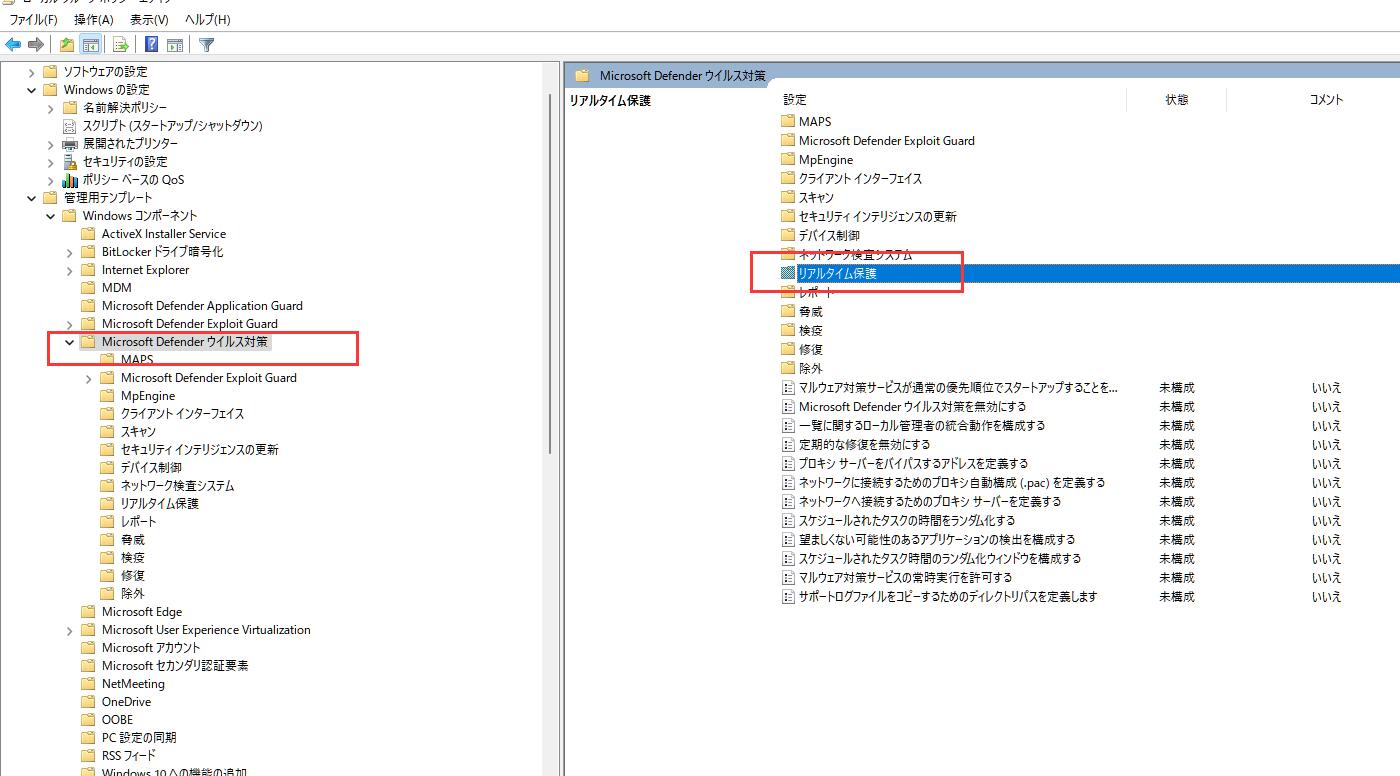Select the PC 設定の同期 tree item
Image resolution: width=1400 pixels, height=776 pixels.
[139, 738]
